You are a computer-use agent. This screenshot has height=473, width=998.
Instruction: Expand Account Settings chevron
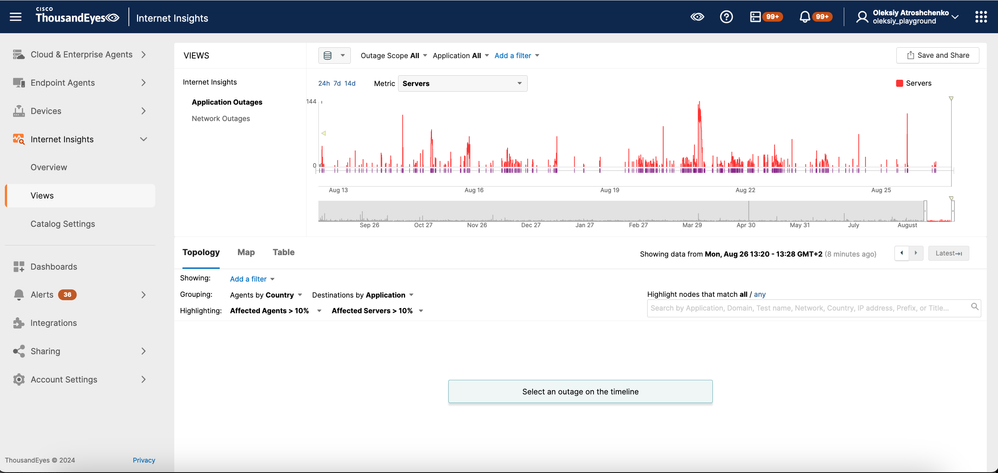coord(143,379)
